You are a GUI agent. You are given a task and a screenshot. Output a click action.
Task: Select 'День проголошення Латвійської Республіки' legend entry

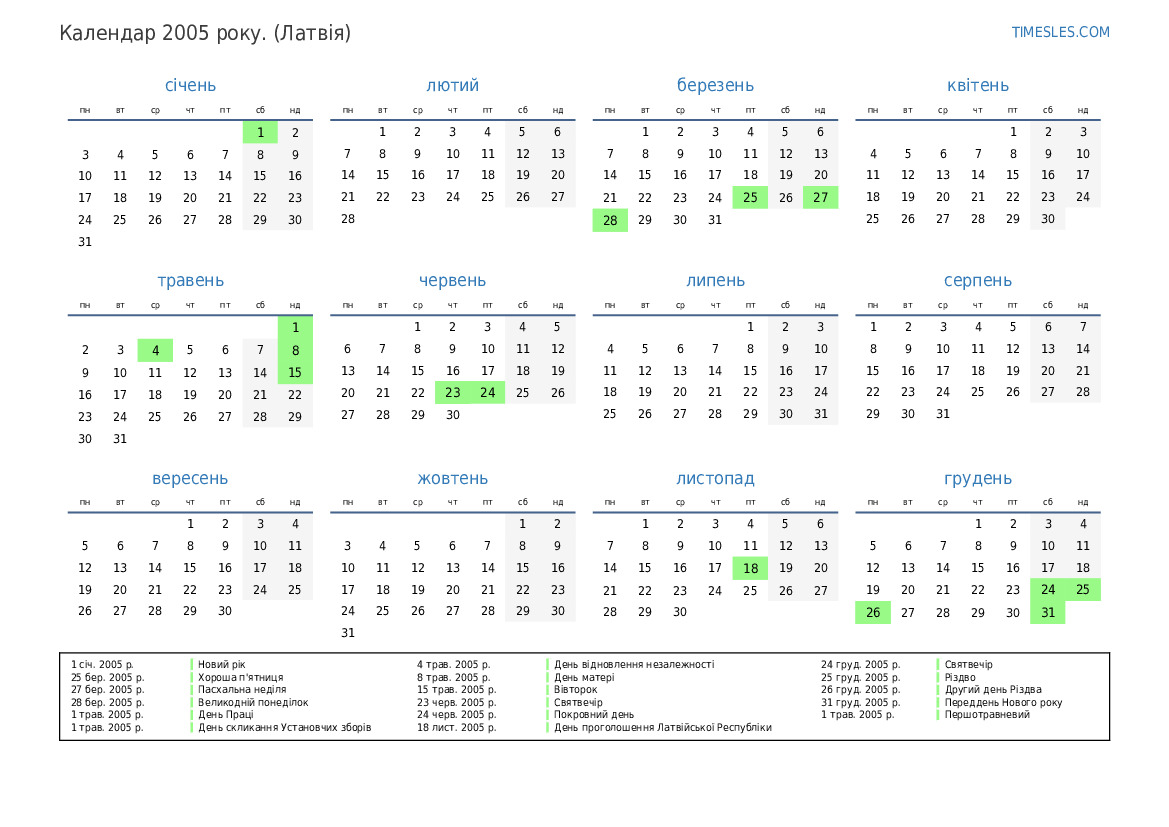coord(662,728)
